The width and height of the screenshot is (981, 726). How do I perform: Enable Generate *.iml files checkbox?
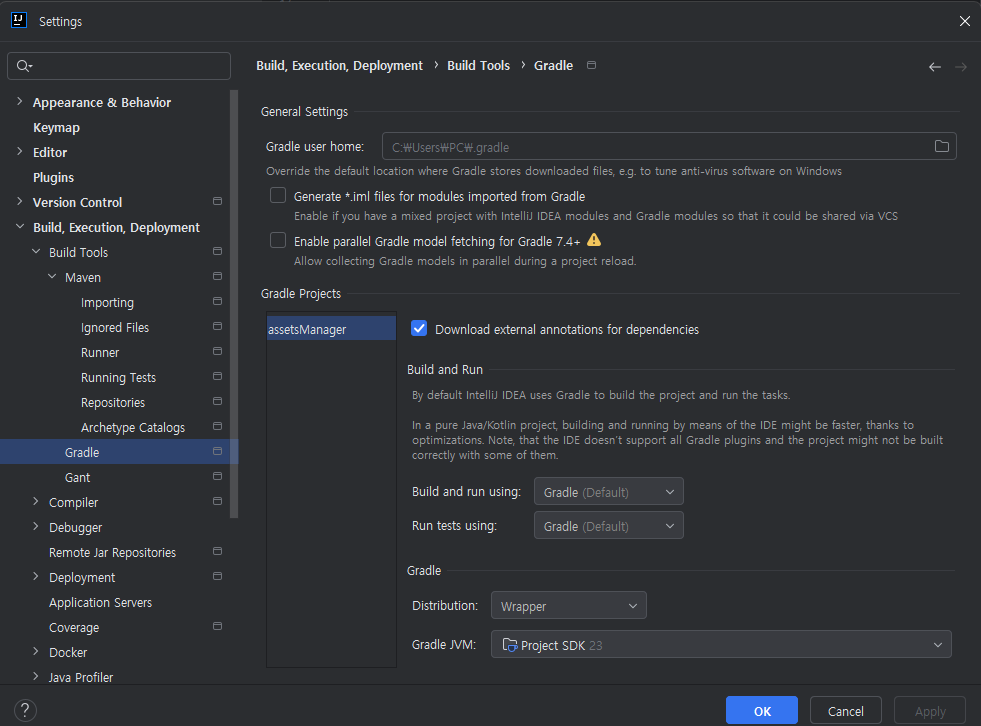point(278,195)
